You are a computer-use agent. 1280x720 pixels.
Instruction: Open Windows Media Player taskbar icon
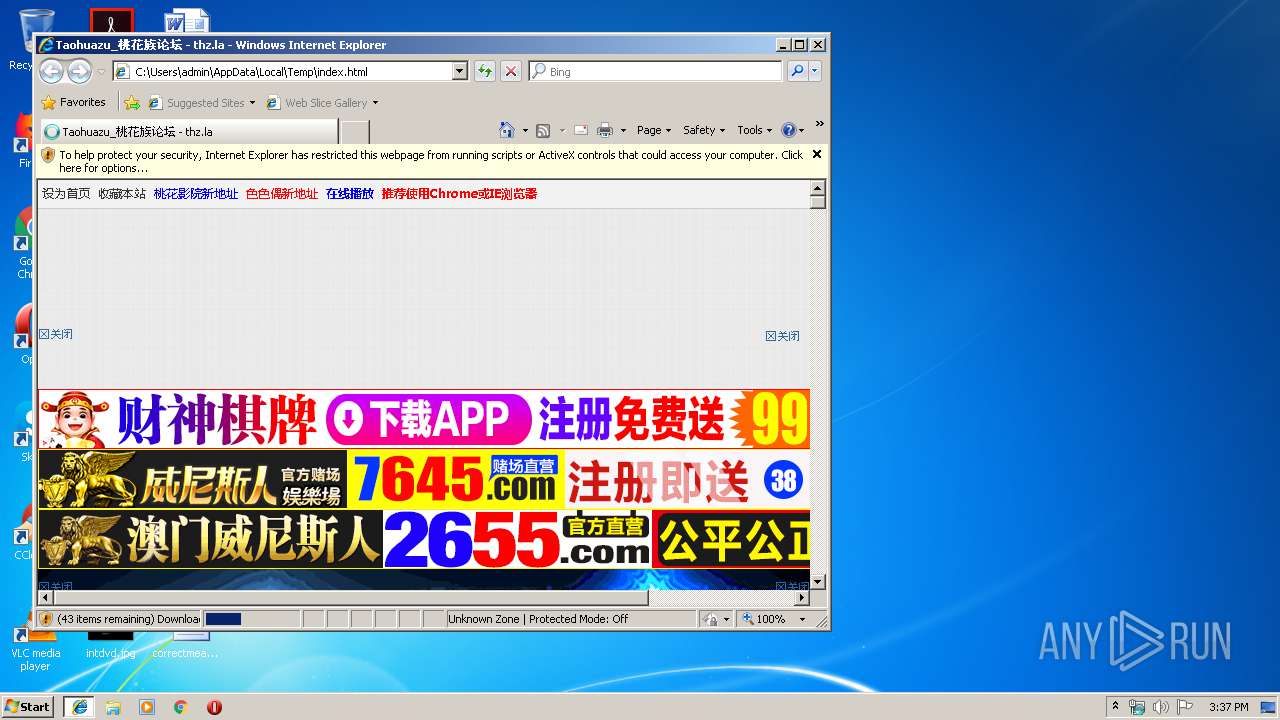(x=147, y=707)
